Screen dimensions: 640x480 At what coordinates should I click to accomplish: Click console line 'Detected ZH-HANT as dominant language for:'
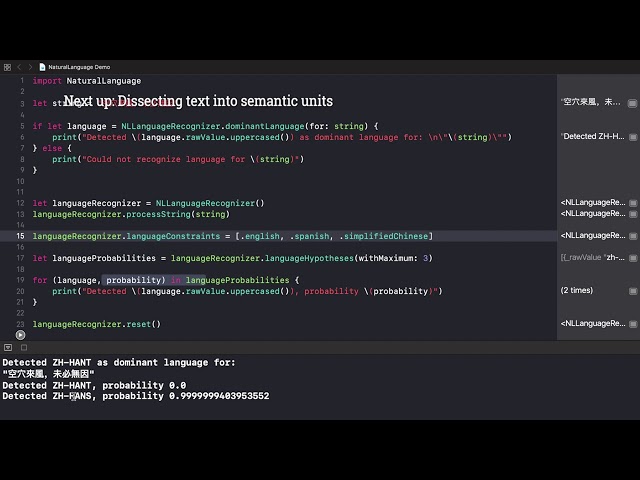point(119,362)
